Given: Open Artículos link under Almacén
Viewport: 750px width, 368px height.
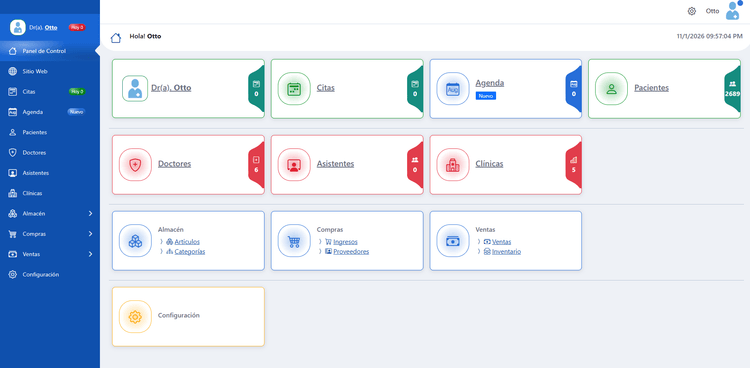Looking at the screenshot, I should click(x=187, y=242).
